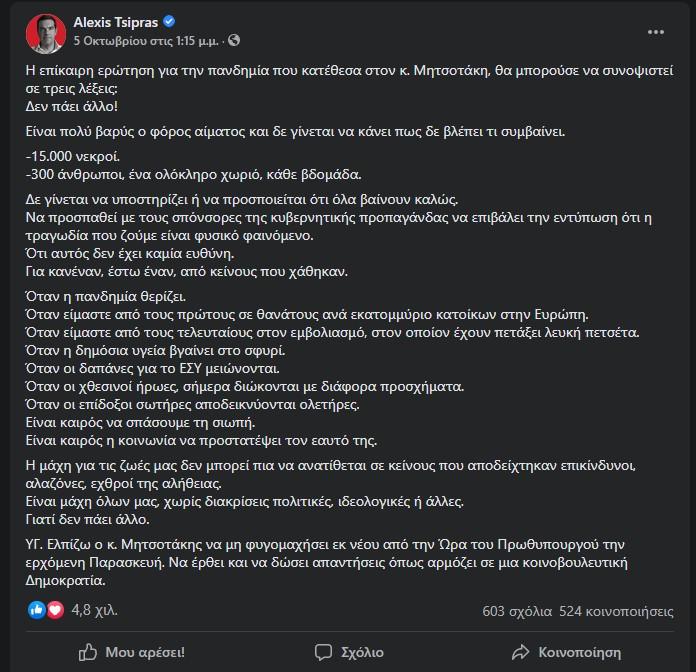Click the speech bubble comment icon
696x672 pixels.
[x=323, y=652]
